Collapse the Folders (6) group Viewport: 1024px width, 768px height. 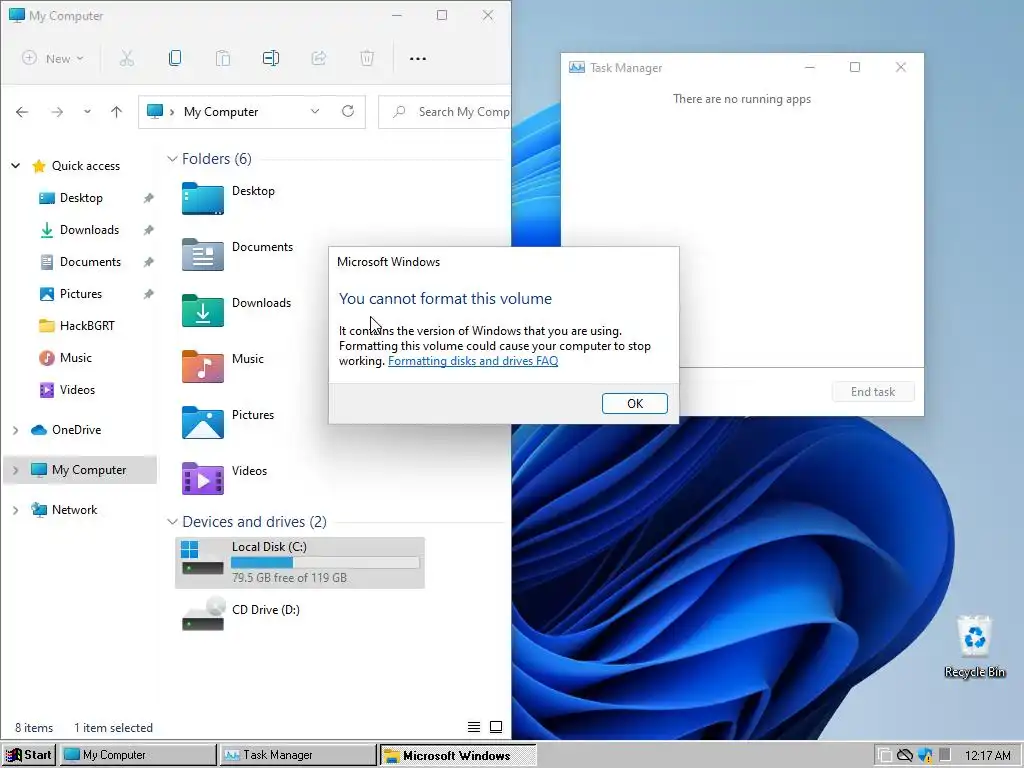(172, 159)
